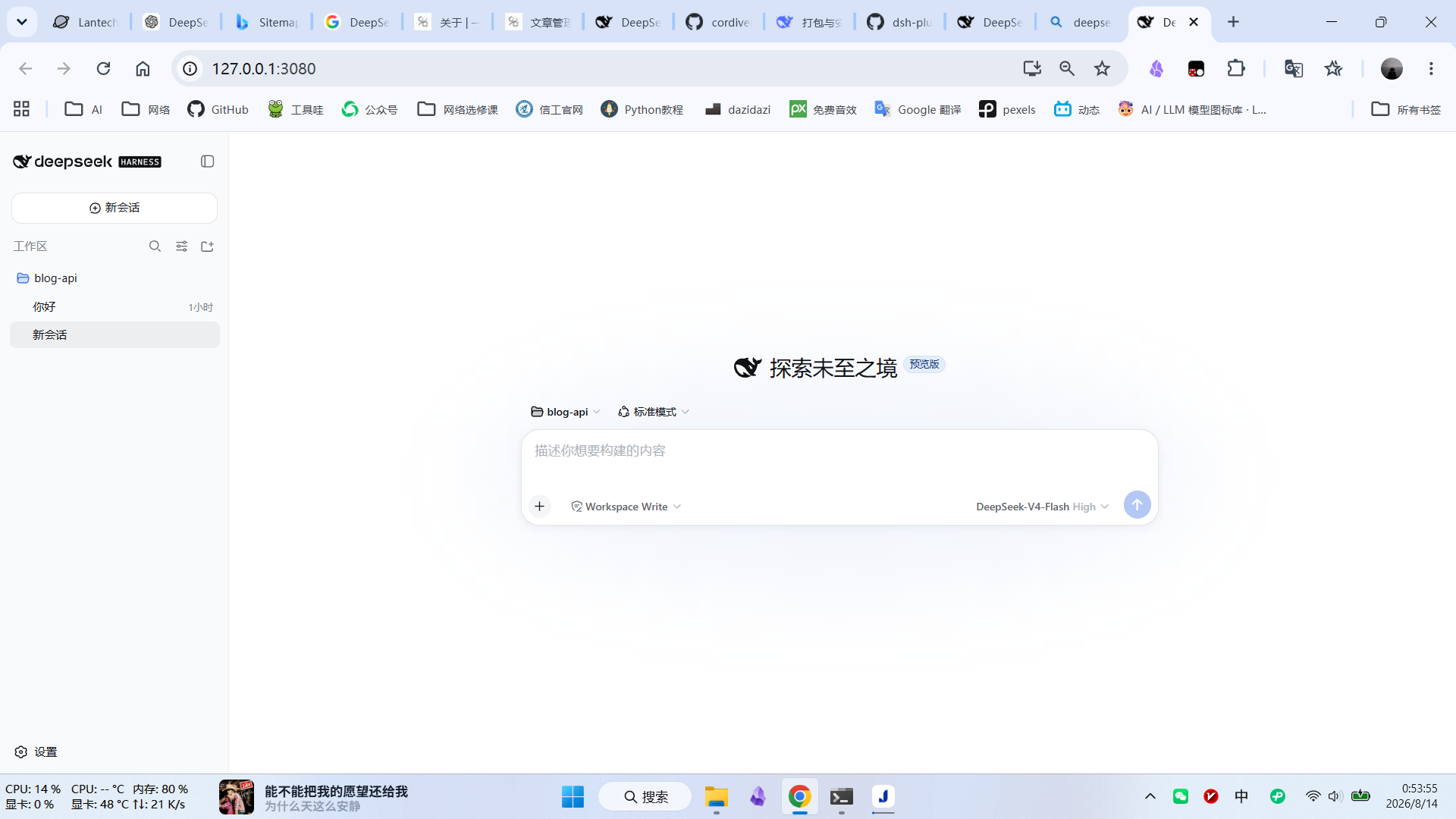Switch to the Sitemap browser tab
The image size is (1456, 819).
pos(268,22)
